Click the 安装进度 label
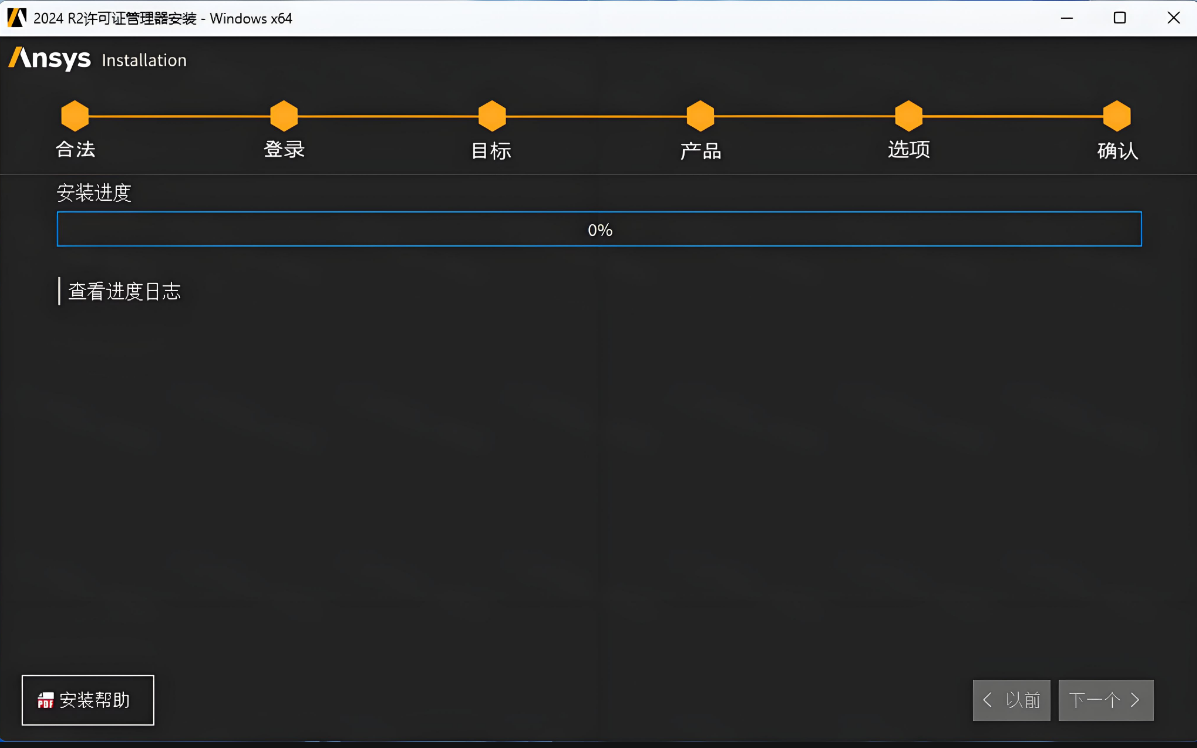 pyautogui.click(x=94, y=192)
